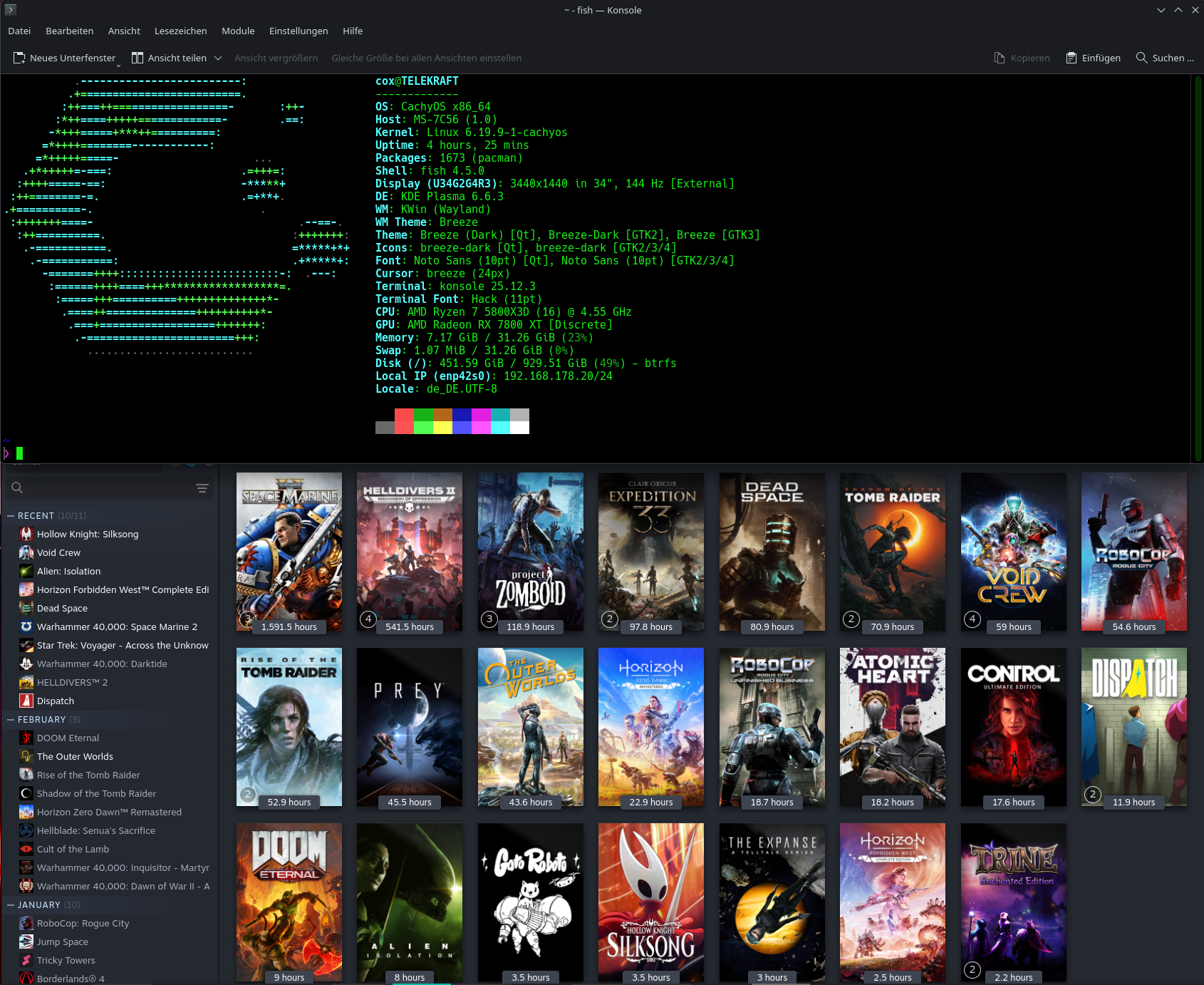Click the Konsole terminal icon in the title bar
The image size is (1204, 985).
10,9
